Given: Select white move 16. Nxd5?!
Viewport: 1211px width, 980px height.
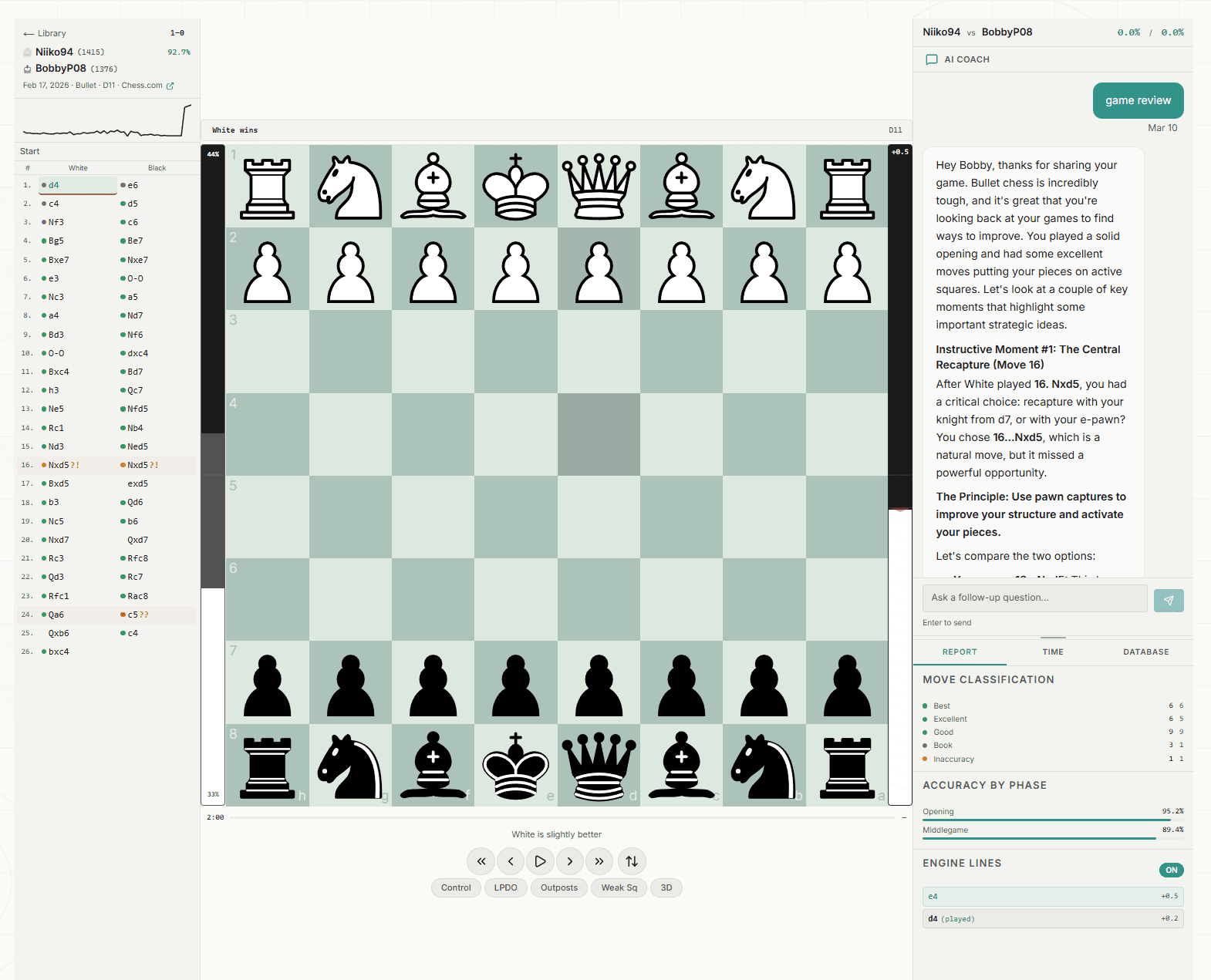Looking at the screenshot, I should point(77,465).
